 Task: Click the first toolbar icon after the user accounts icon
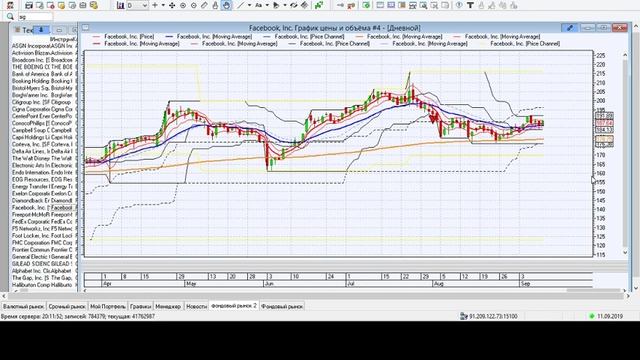click(x=29, y=5)
